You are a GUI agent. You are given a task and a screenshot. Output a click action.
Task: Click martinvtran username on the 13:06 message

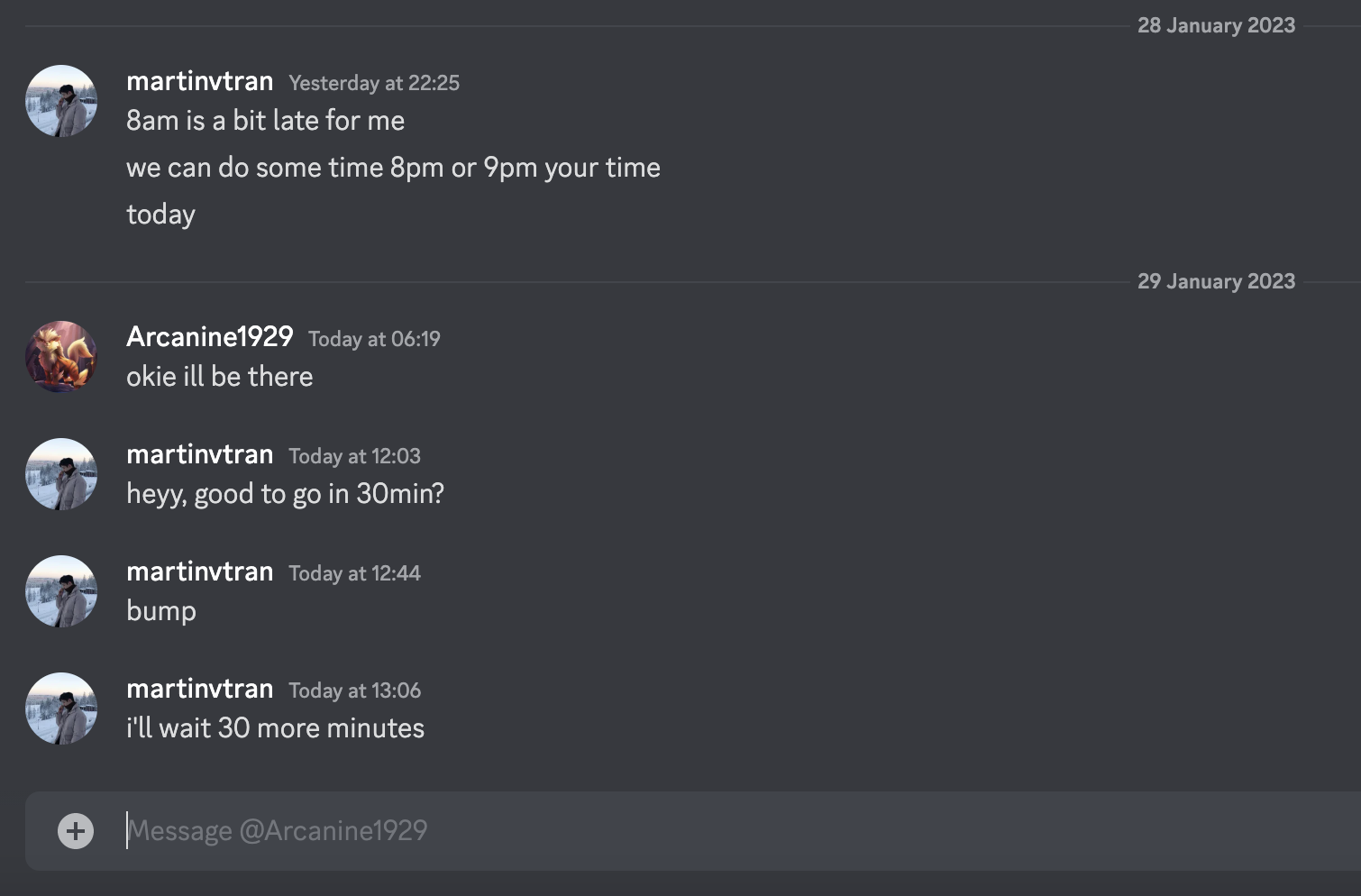pos(199,689)
